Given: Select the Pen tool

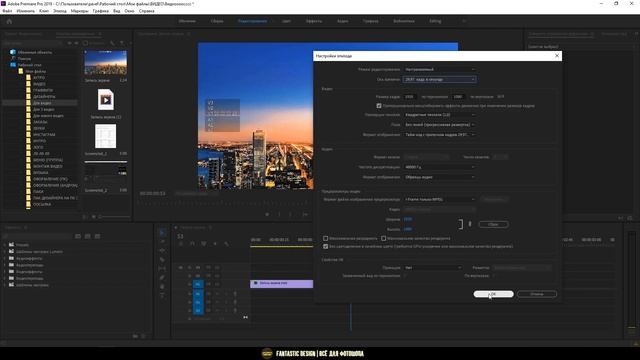Looking at the screenshot, I should (x=162, y=278).
